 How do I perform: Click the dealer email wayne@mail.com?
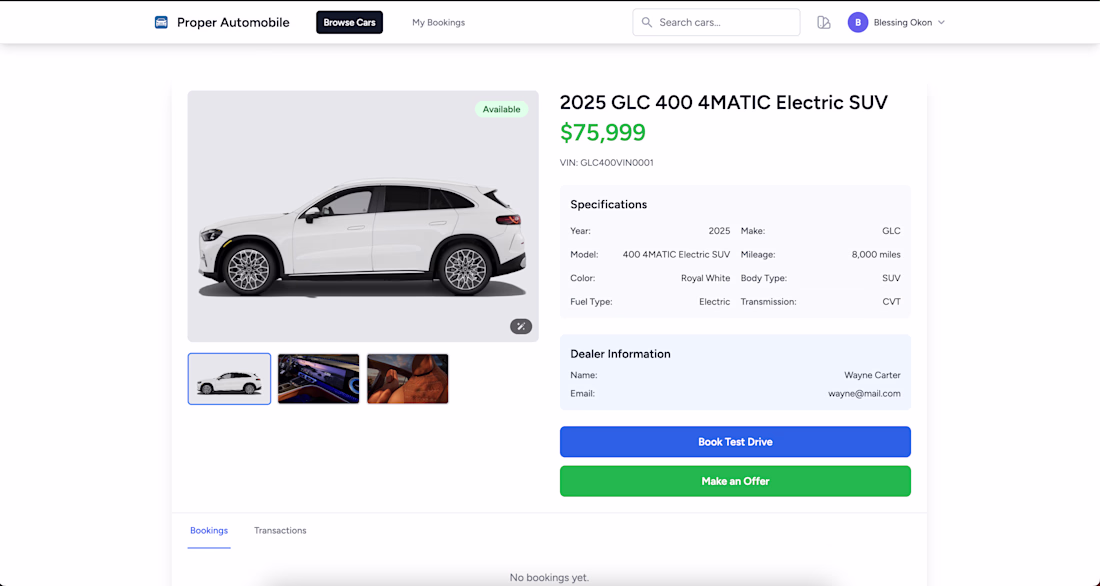(864, 394)
